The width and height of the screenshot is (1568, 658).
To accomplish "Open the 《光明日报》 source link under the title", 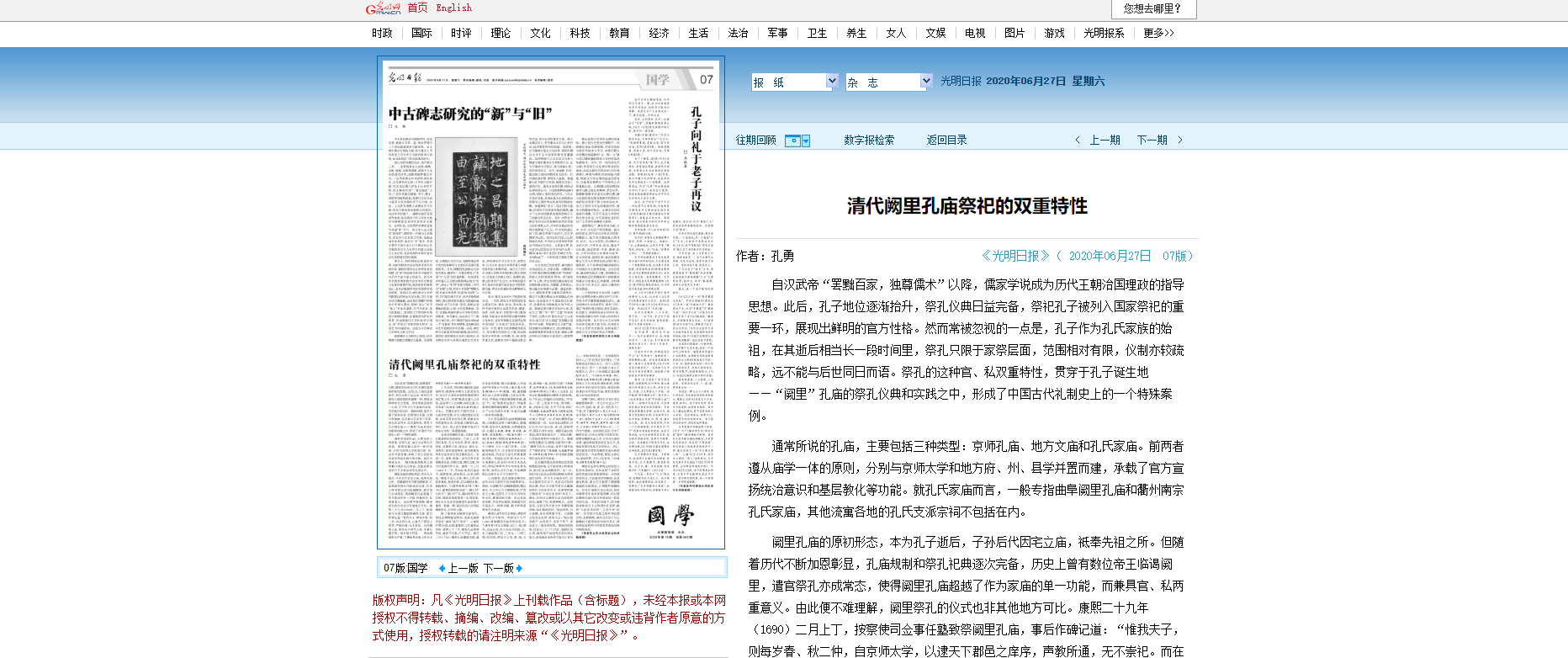I will (x=1015, y=256).
